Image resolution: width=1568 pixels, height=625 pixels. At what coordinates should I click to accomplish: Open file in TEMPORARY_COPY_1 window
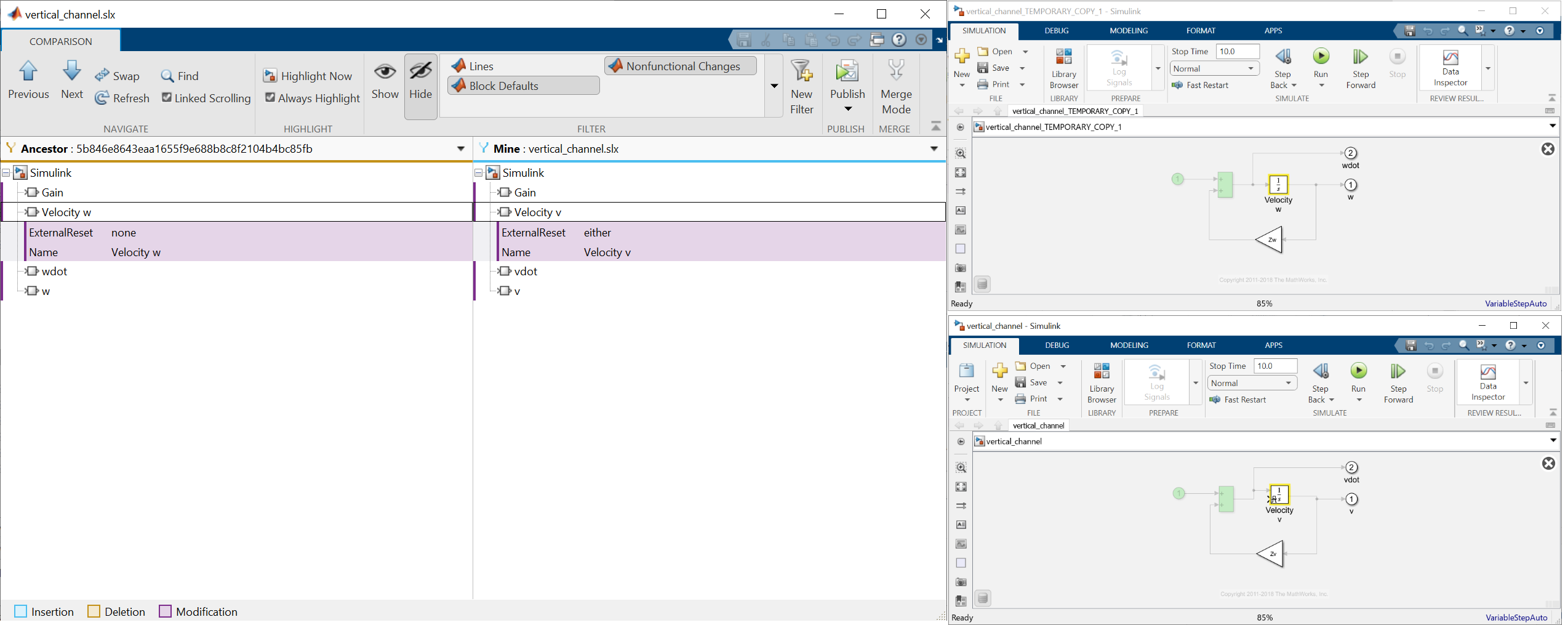[x=995, y=51]
